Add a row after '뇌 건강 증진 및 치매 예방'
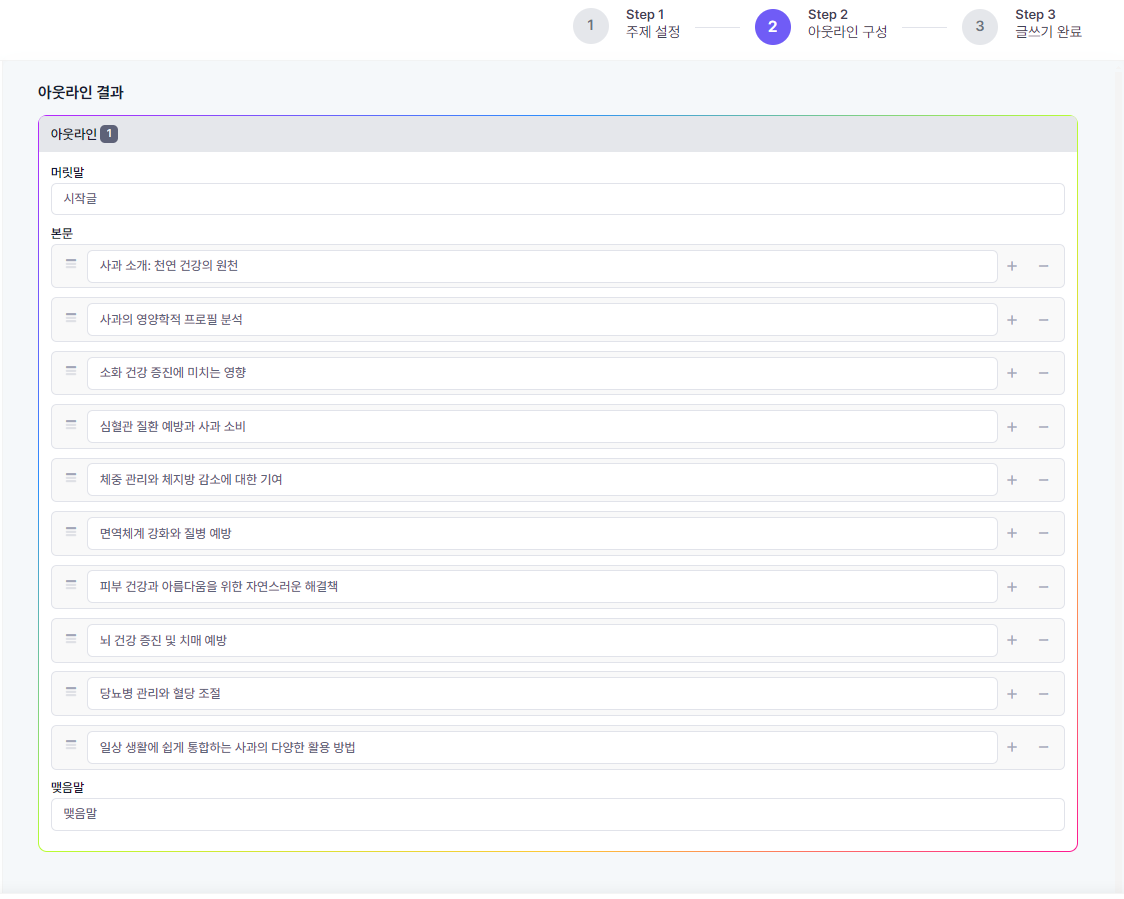This screenshot has height=899, width=1124. pyautogui.click(x=1011, y=640)
